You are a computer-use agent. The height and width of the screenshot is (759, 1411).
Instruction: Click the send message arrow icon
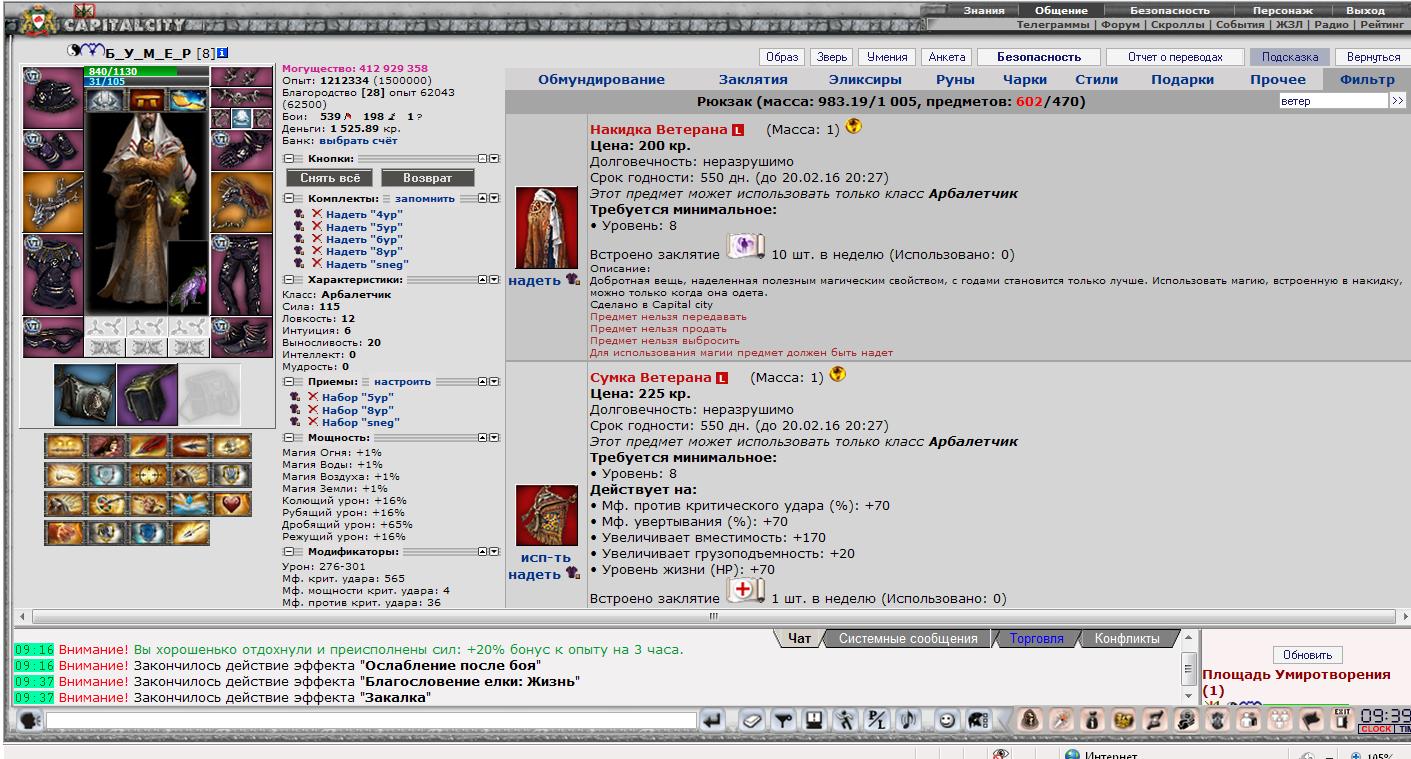[712, 720]
